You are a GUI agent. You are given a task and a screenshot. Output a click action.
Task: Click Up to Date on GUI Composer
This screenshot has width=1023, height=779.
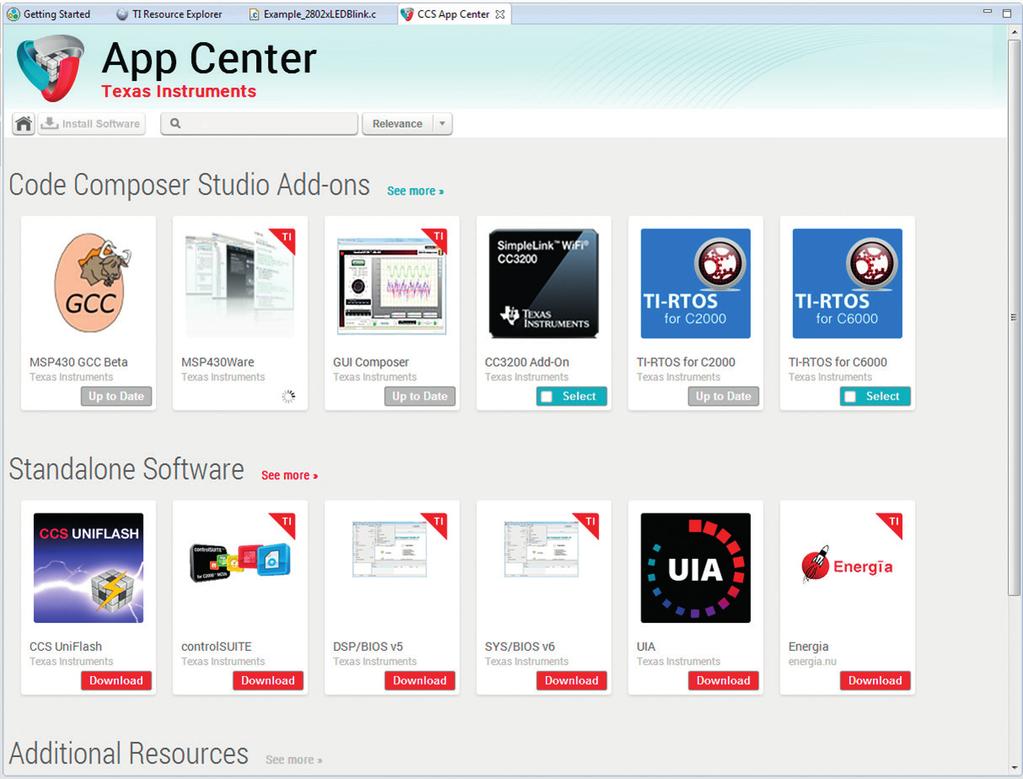[420, 396]
